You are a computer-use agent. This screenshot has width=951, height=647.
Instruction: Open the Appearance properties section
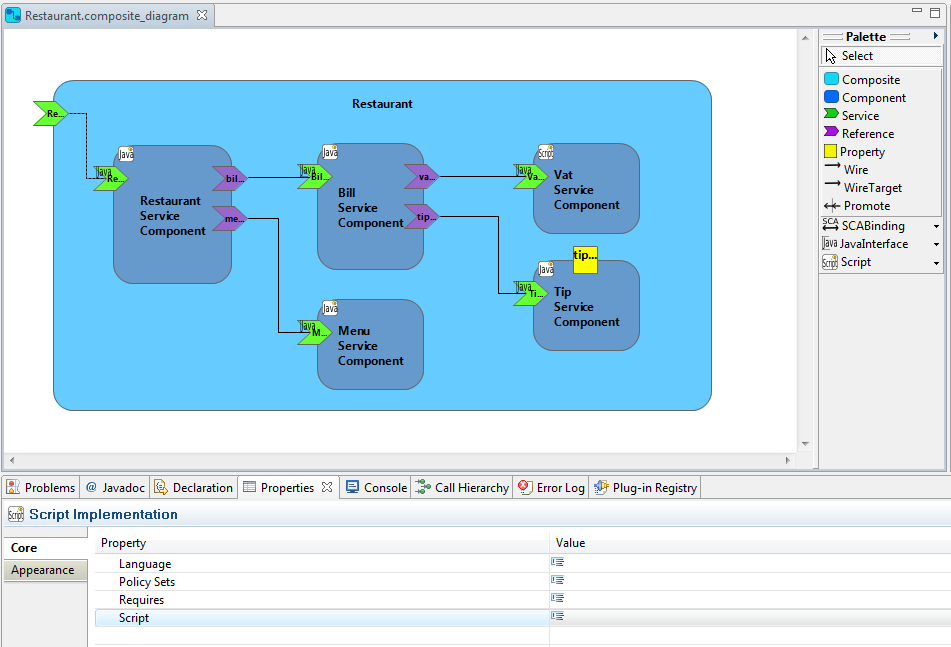pos(45,570)
